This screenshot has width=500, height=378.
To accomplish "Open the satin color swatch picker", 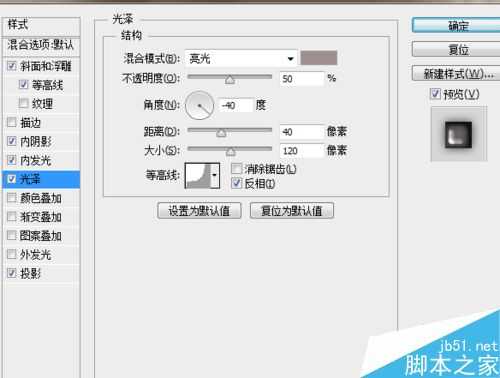I will (x=319, y=58).
